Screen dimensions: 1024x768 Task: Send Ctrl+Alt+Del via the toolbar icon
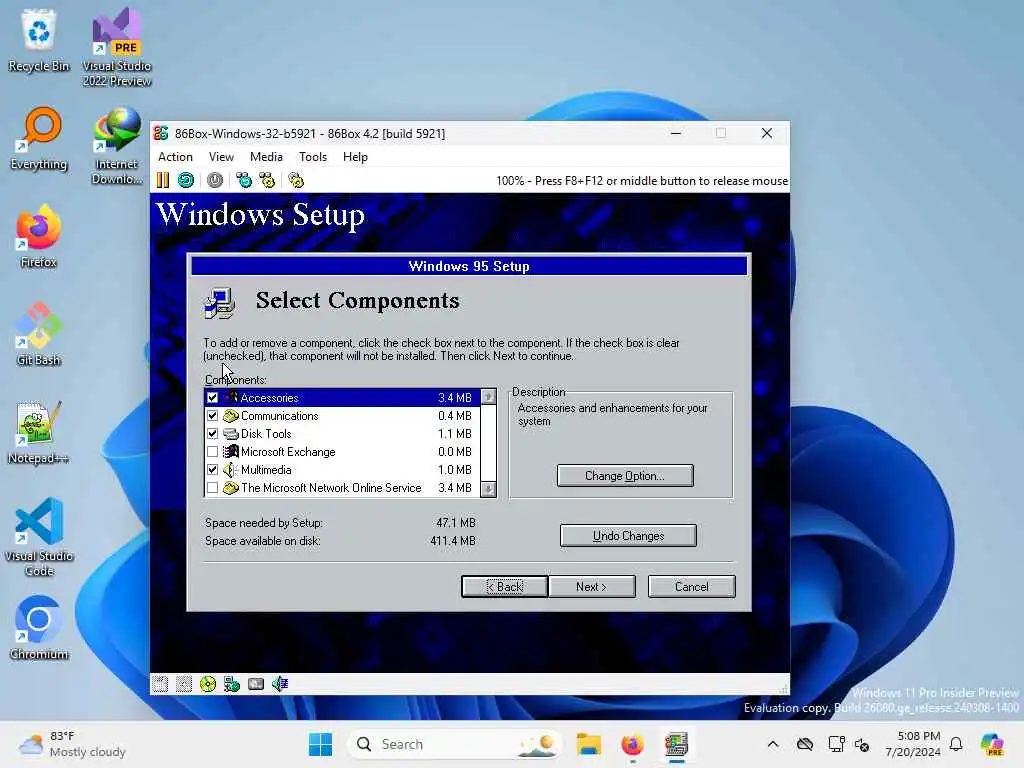(x=244, y=180)
